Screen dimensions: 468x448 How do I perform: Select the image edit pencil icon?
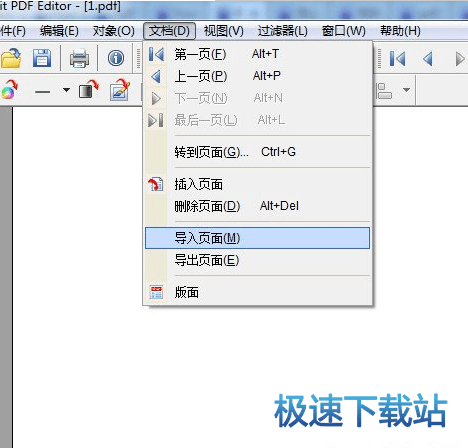pyautogui.click(x=120, y=90)
